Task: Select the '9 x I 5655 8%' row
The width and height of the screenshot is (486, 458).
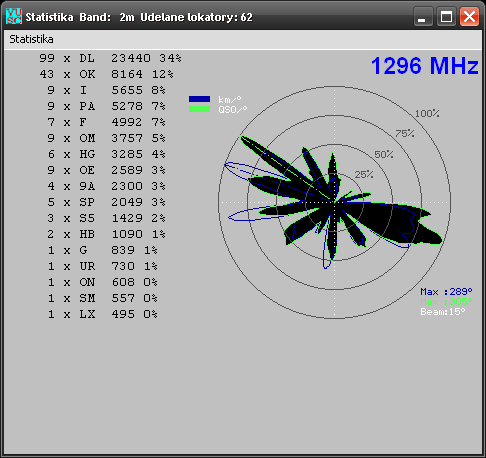Action: click(106, 90)
